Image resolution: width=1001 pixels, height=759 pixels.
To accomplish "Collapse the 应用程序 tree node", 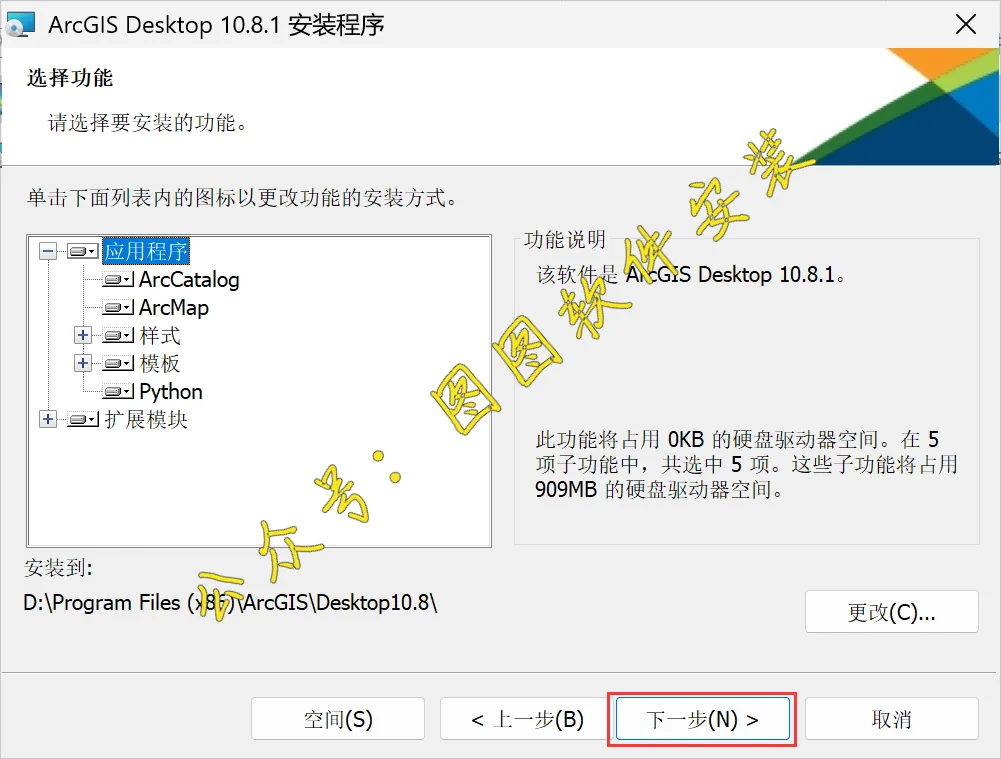I will pos(48,251).
